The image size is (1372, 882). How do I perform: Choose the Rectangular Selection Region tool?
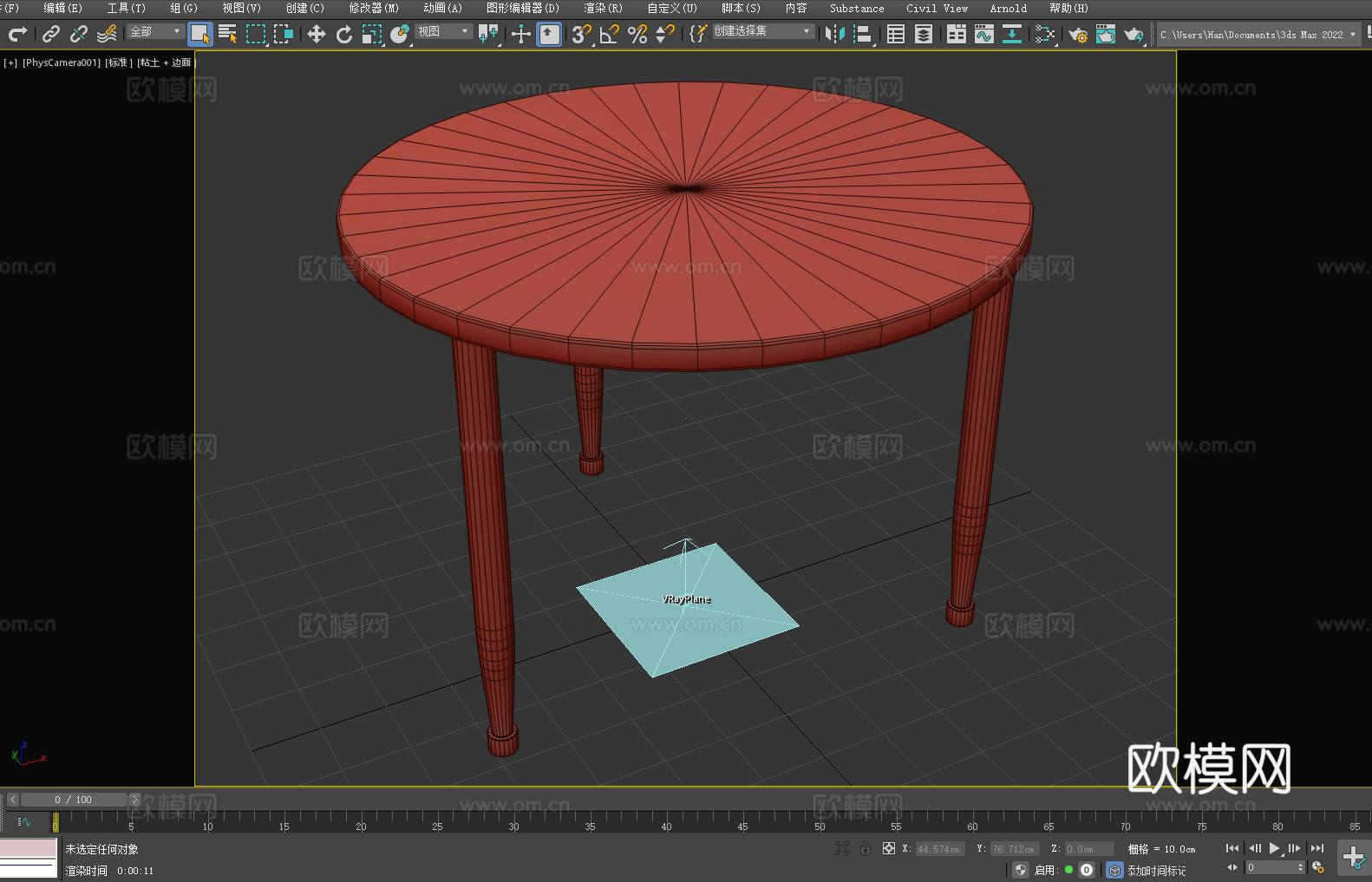pyautogui.click(x=256, y=34)
